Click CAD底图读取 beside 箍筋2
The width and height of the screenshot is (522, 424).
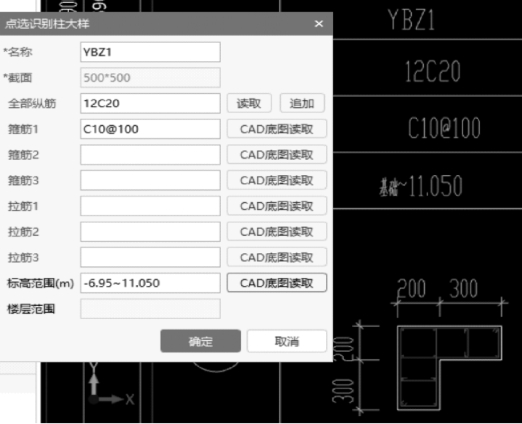pos(277,155)
